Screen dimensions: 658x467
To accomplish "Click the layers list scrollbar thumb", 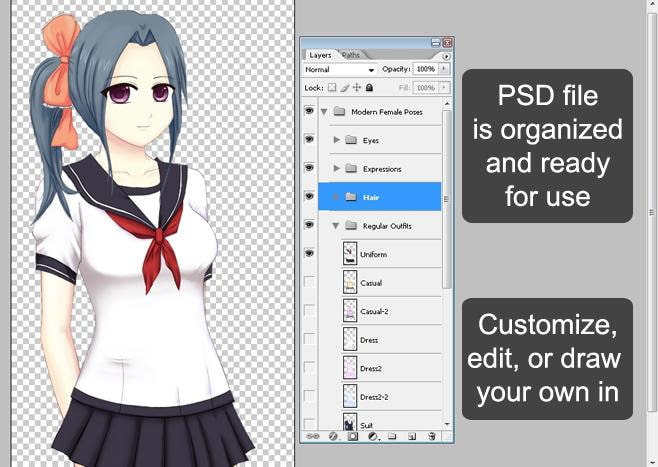I will [447, 199].
